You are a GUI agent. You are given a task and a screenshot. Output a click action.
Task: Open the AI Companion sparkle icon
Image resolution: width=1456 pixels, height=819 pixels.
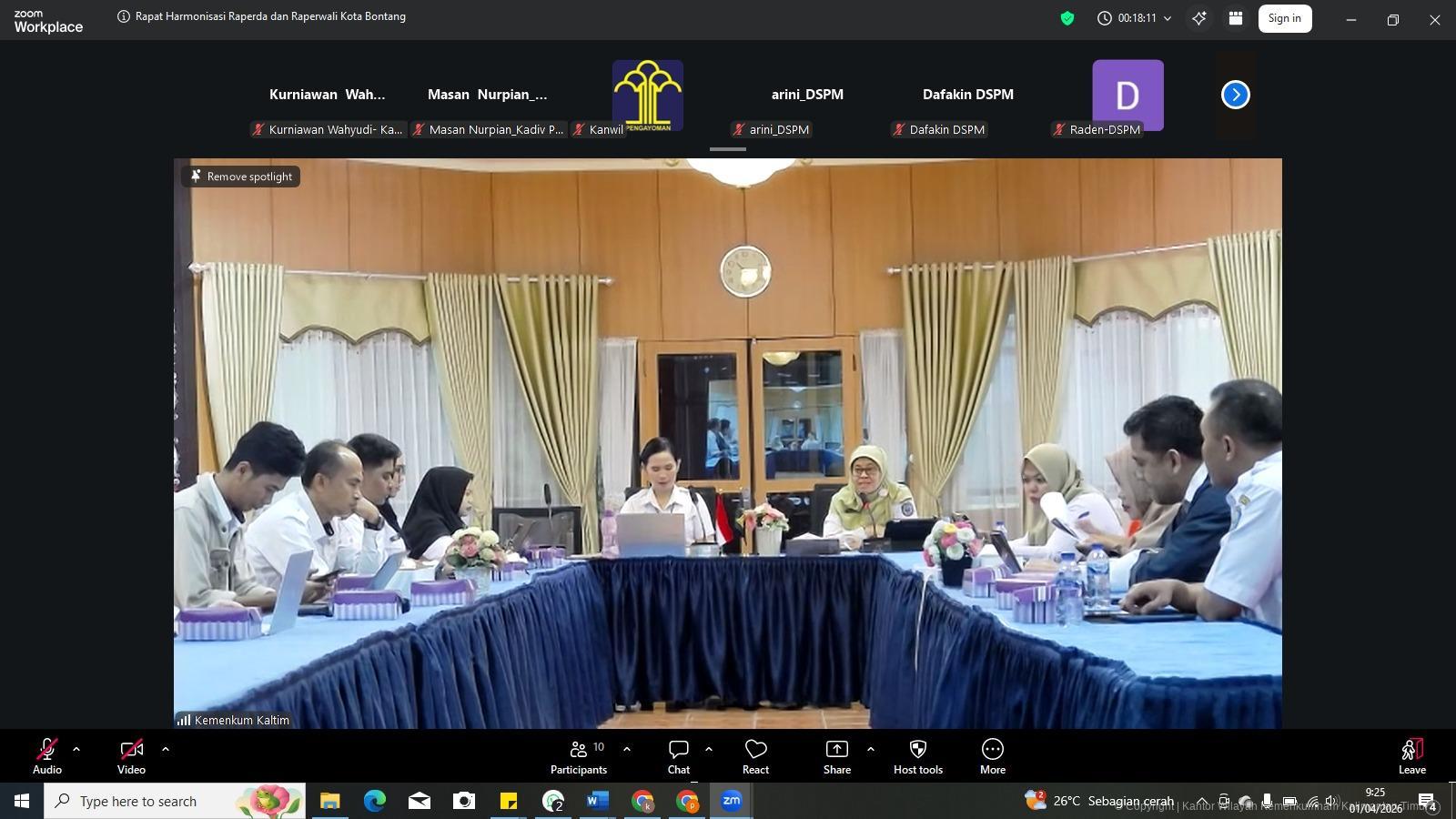(x=1199, y=18)
